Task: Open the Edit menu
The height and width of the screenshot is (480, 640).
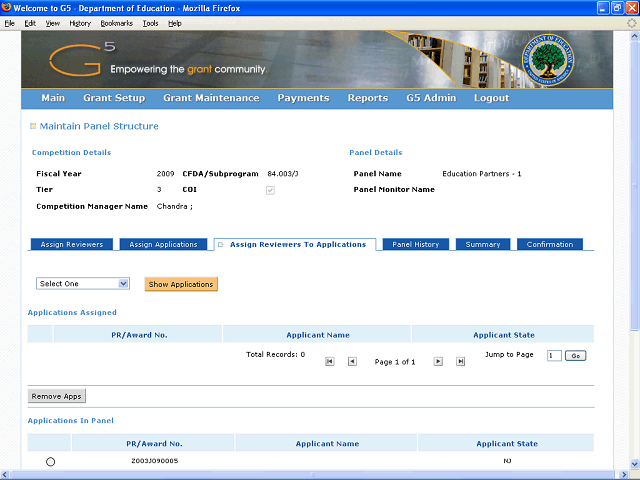Action: [30, 23]
